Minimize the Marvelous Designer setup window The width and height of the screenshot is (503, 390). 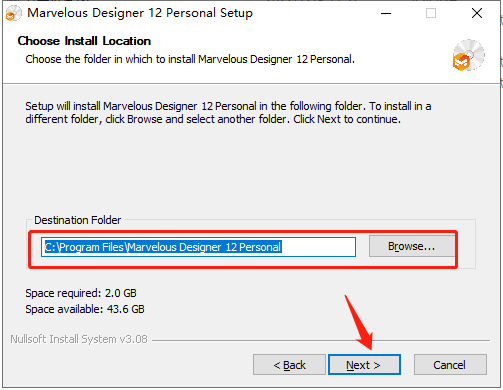[x=386, y=14]
